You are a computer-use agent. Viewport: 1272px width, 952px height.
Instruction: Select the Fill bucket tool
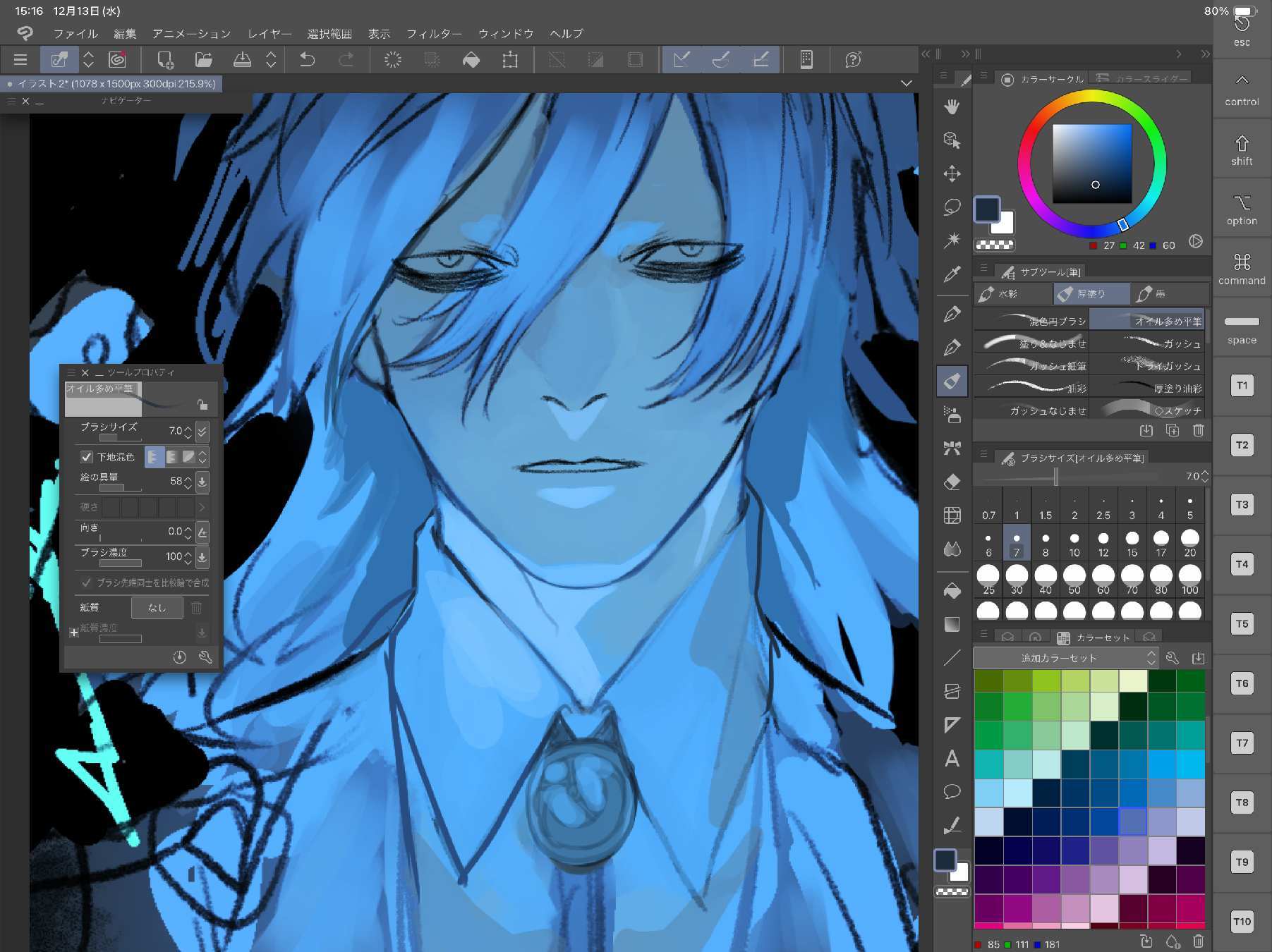[952, 590]
